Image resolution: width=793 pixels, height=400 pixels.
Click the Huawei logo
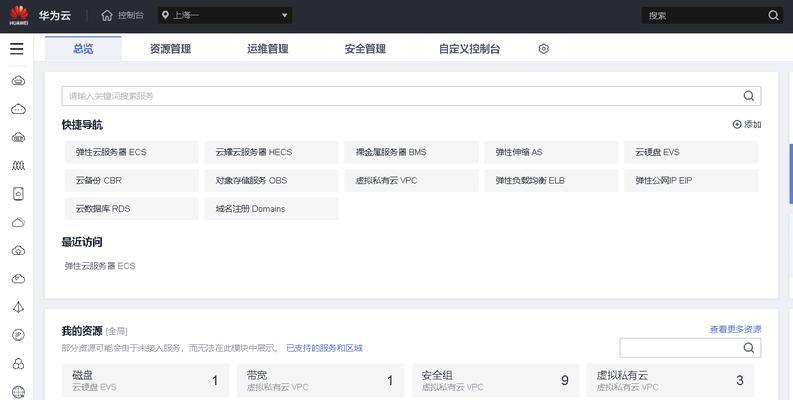pyautogui.click(x=19, y=15)
